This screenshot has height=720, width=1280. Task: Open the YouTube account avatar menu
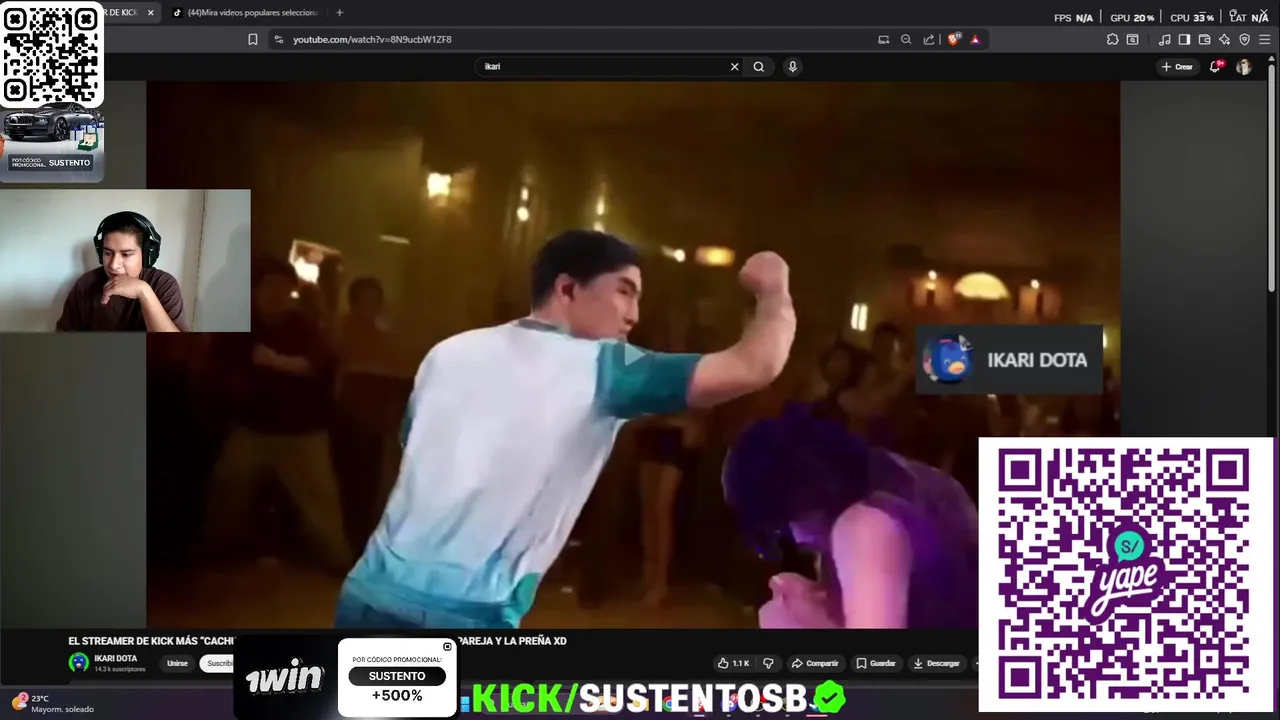coord(1243,67)
